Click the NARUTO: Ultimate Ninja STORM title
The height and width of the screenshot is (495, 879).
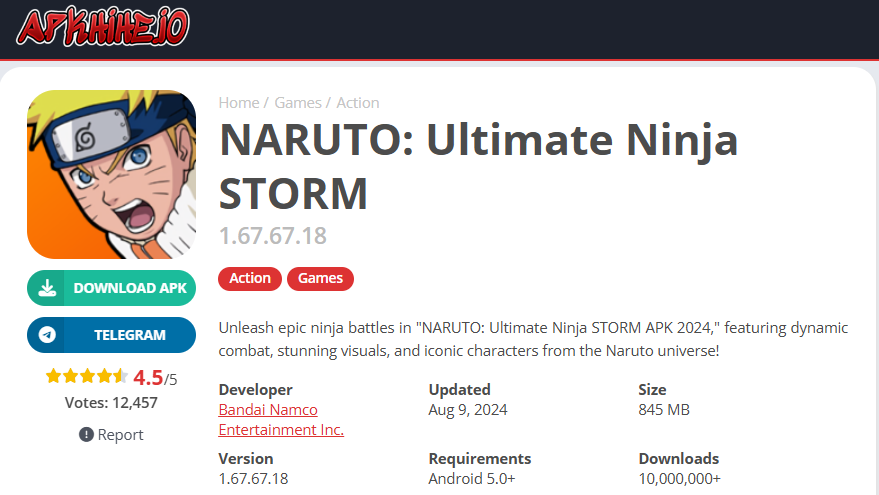pos(478,166)
